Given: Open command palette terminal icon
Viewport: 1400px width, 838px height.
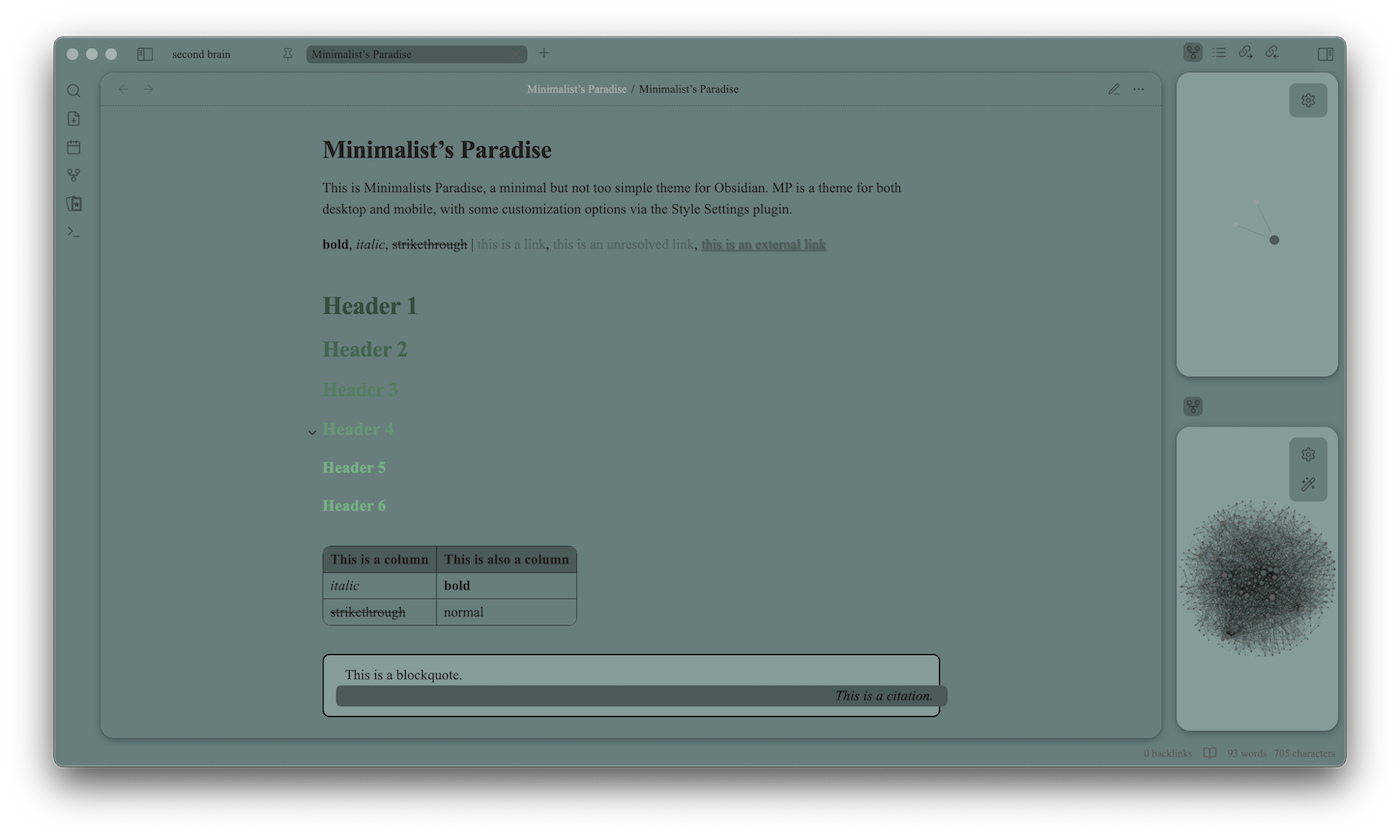Looking at the screenshot, I should pyautogui.click(x=73, y=231).
